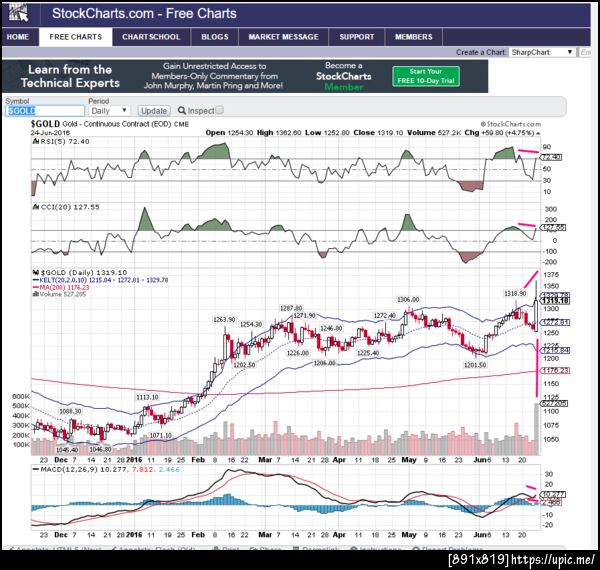
Task: Click the magnifier icon beside Inspect
Action: tap(182, 111)
